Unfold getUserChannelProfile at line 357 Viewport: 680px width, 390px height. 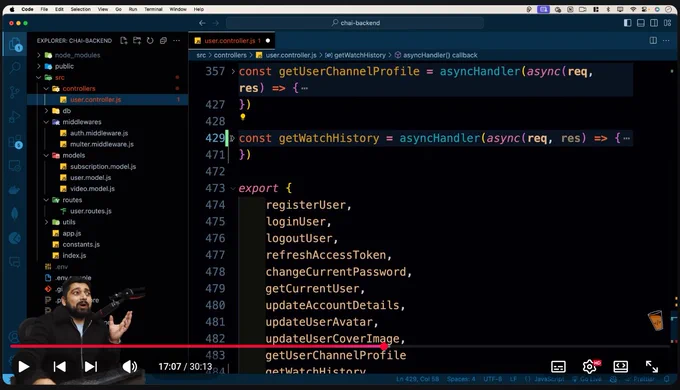coord(233,71)
